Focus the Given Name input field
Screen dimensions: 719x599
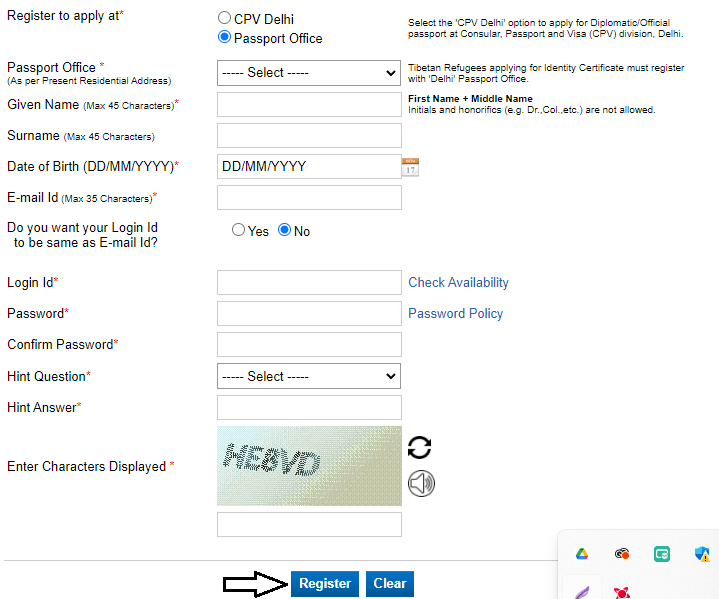point(310,105)
